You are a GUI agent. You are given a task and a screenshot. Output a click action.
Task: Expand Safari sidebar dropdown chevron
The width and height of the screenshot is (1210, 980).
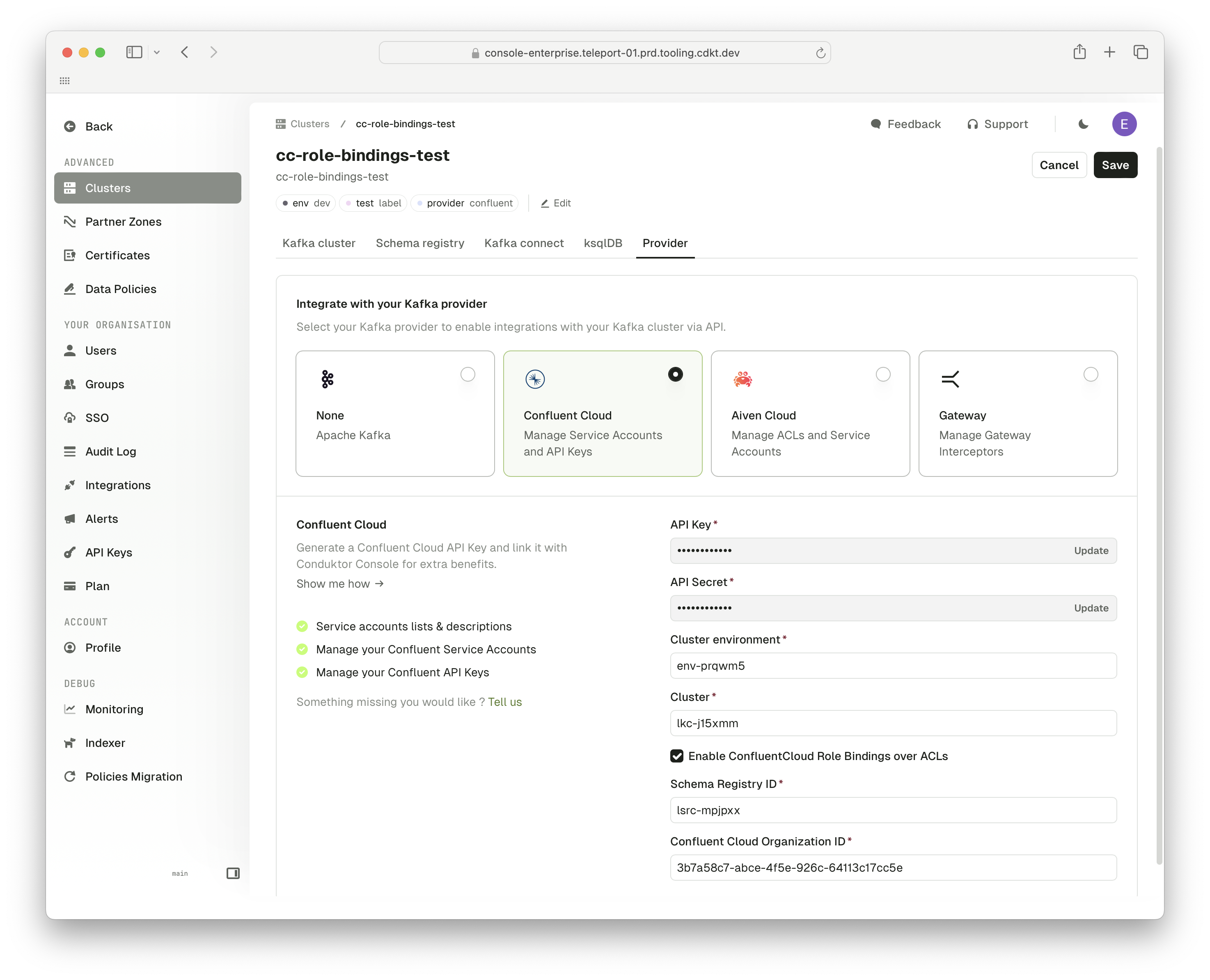click(157, 53)
